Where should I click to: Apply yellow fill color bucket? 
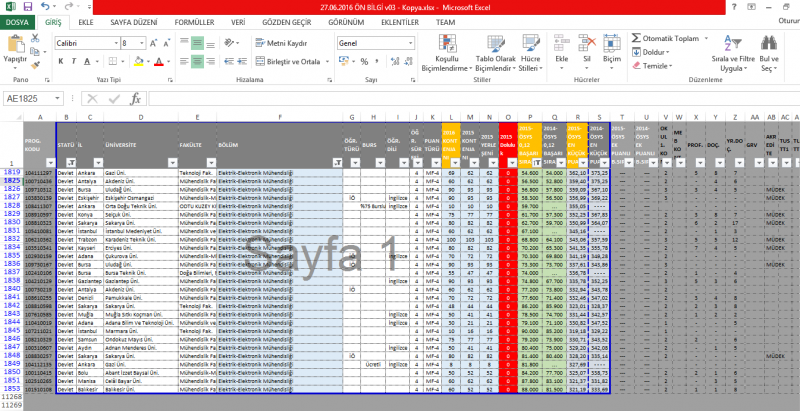coord(138,62)
